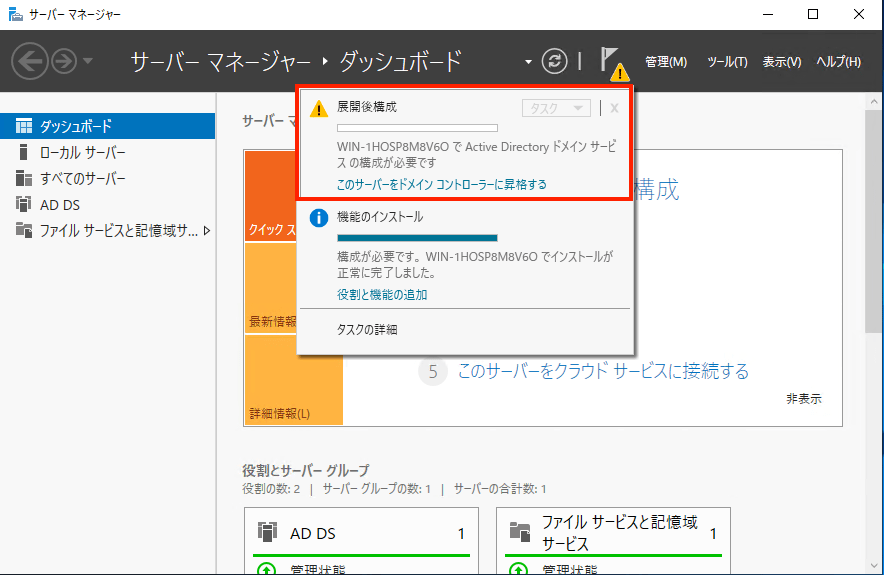This screenshot has height=575, width=884.
Task: Click the step 5 number circle
Action: (x=433, y=371)
